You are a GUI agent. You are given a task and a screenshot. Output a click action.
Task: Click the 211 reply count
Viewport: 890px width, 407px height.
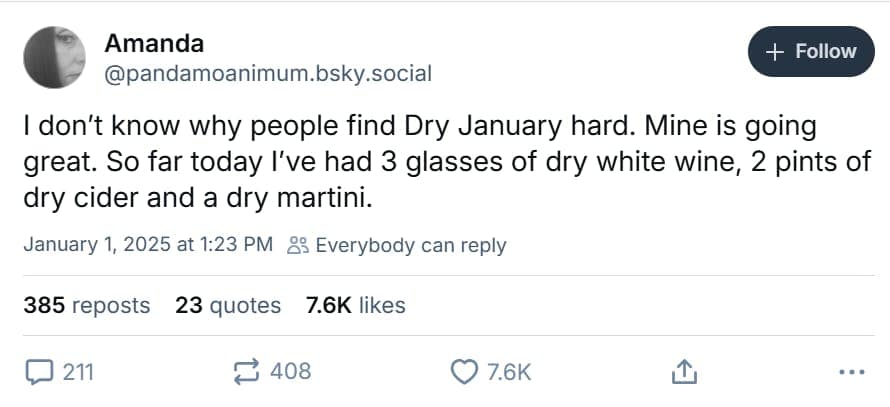78,372
